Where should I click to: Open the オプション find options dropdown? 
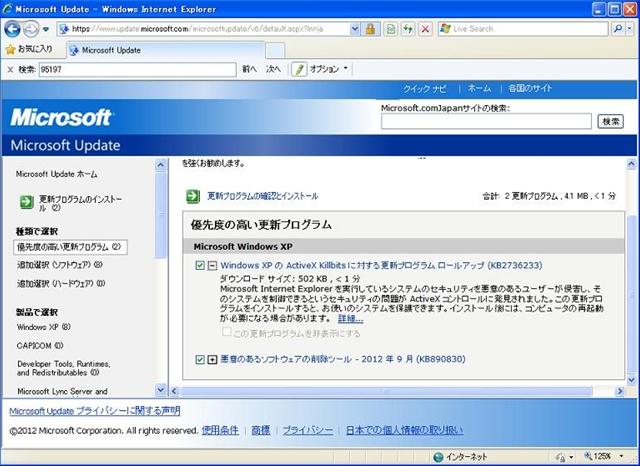coord(329,69)
